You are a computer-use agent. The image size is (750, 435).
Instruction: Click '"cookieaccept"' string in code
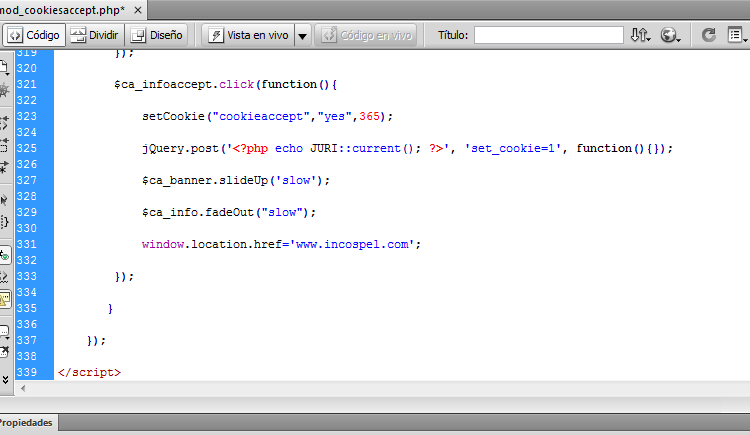[x=261, y=116]
